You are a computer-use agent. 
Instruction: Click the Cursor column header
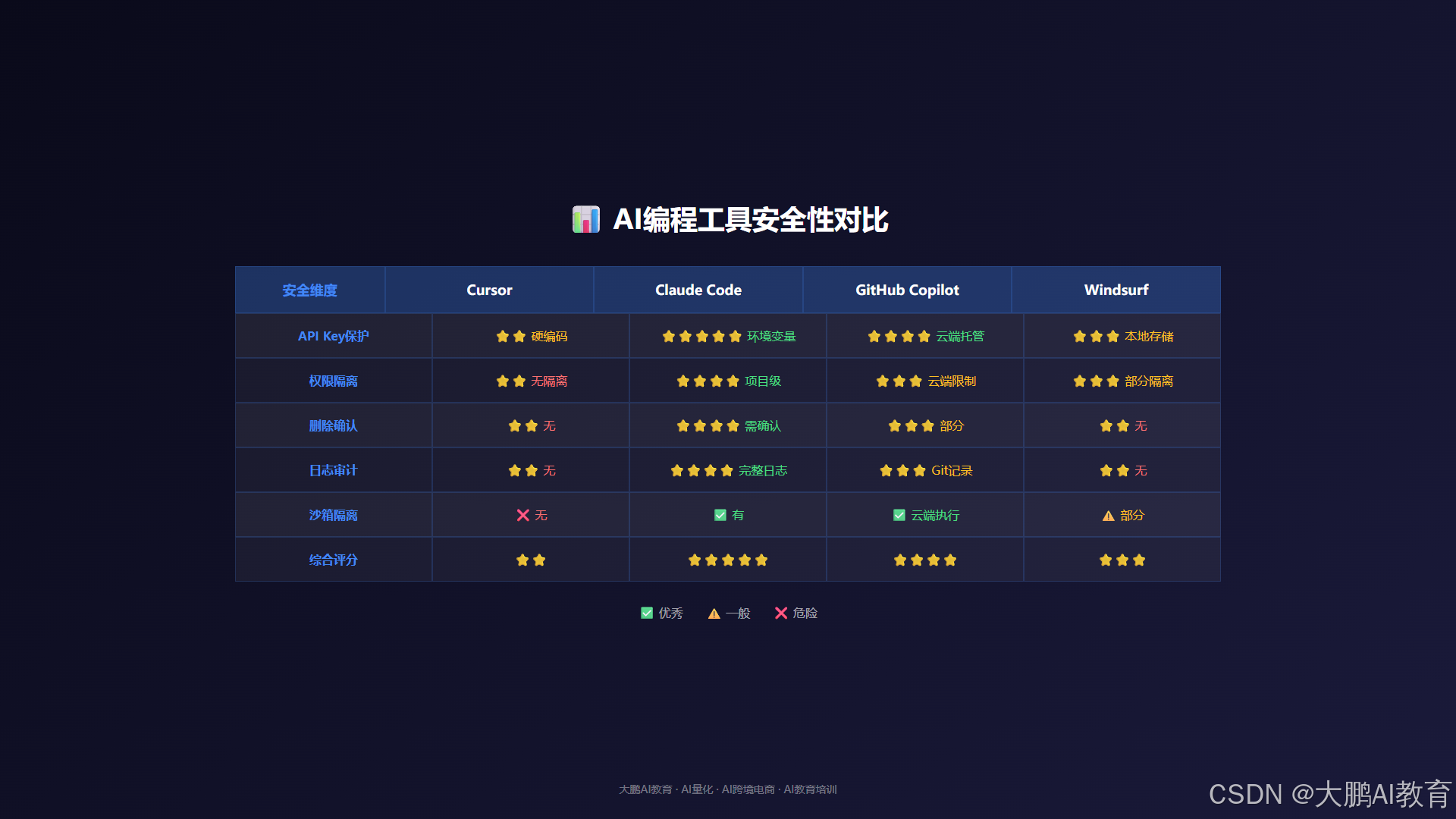coord(489,290)
